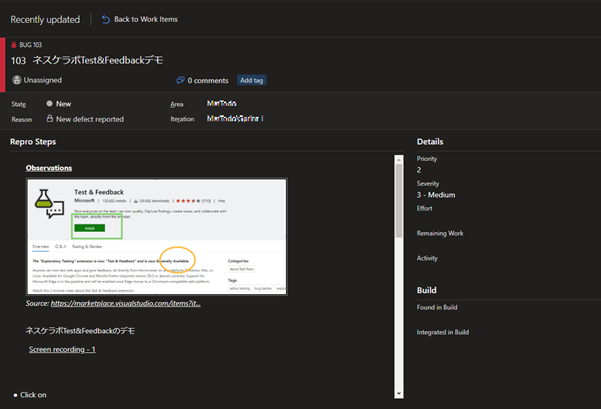Open the State dropdown showing New
Screen dimensions: 601x409
click(x=64, y=104)
